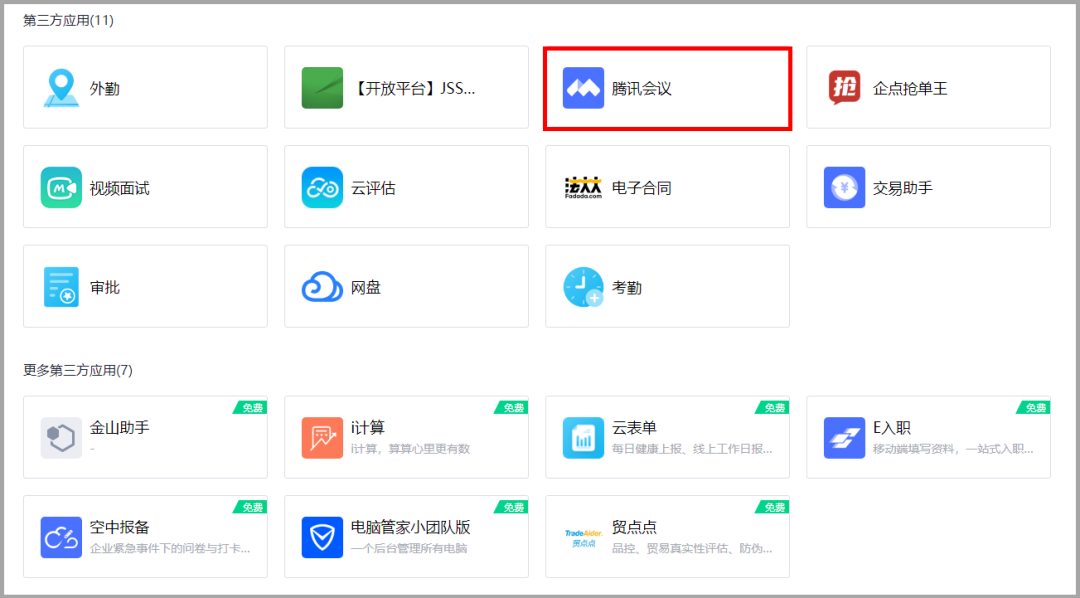Open the 腾讯会议 app
This screenshot has height=598, width=1080.
667,87
